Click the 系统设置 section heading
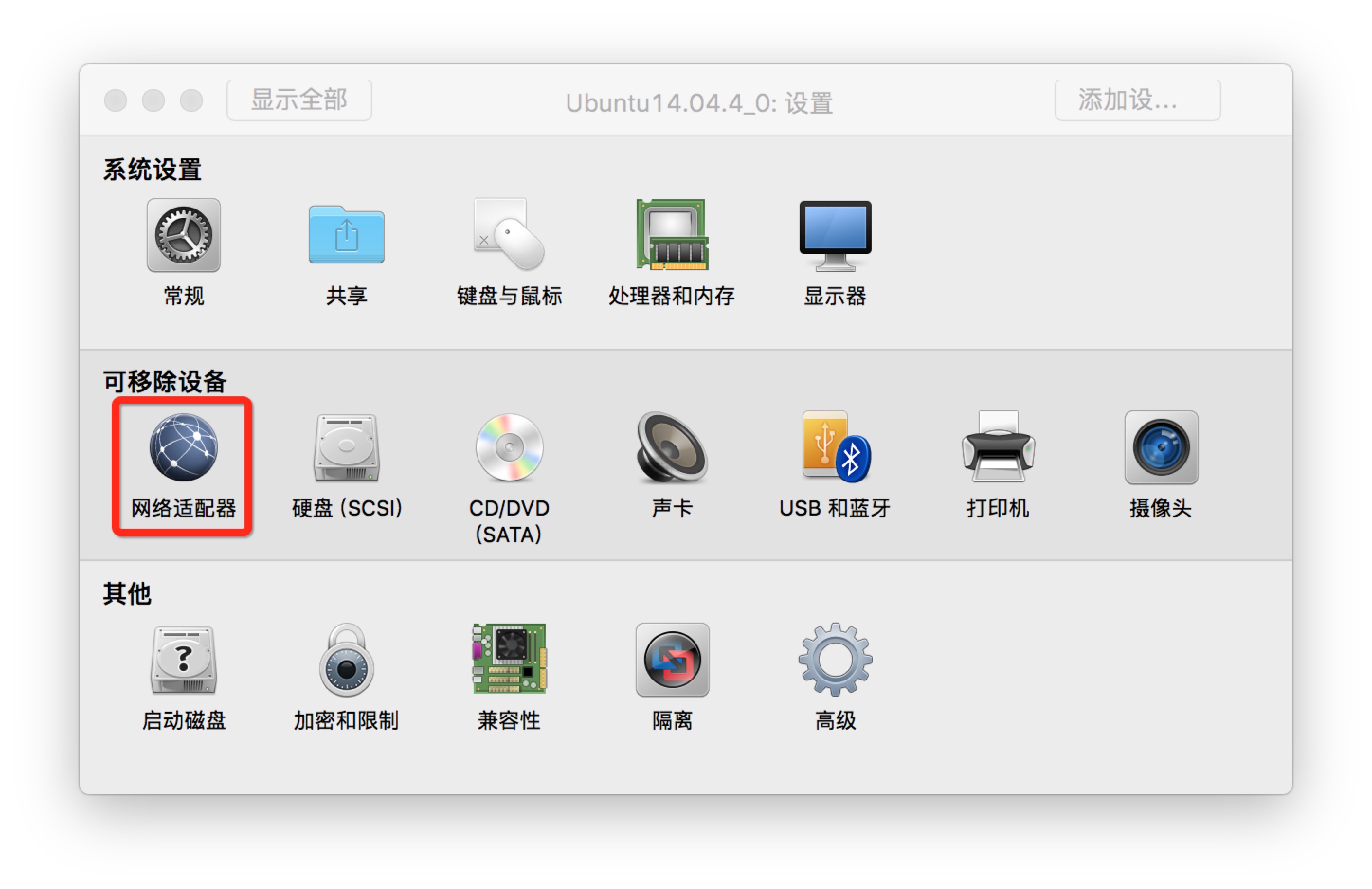This screenshot has width=1372, height=889. click(152, 170)
